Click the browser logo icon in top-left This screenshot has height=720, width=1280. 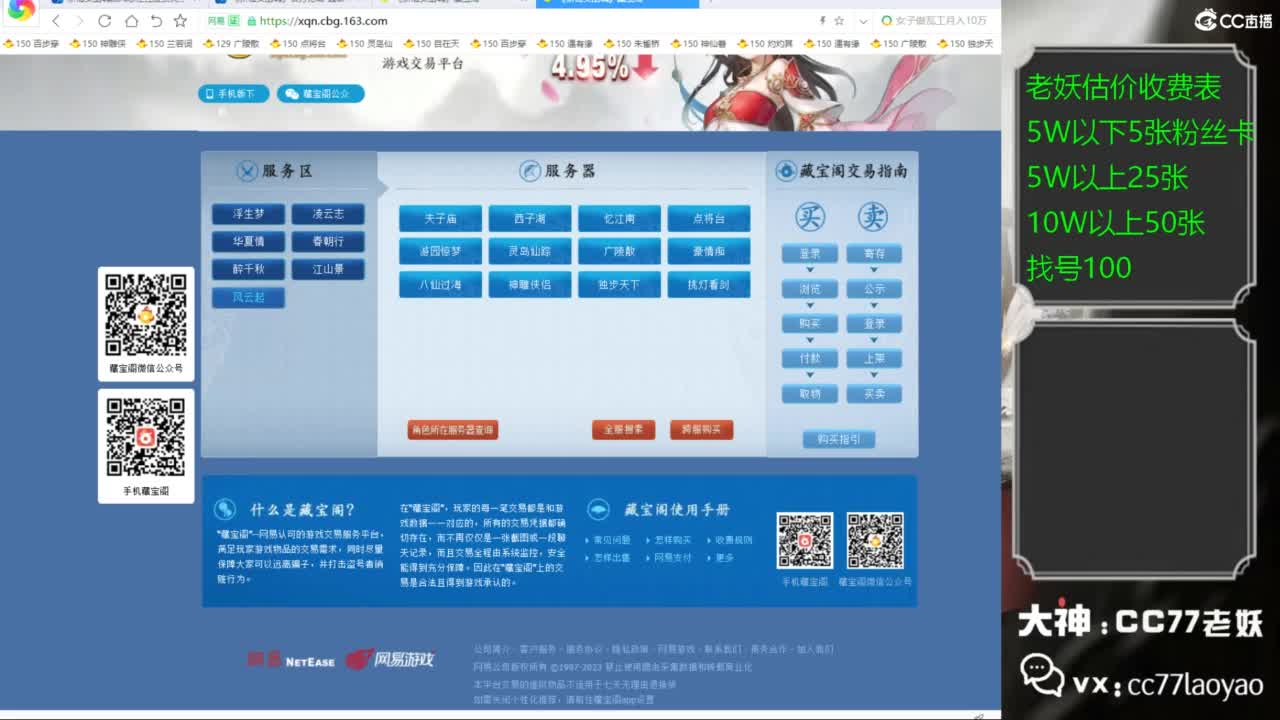click(x=21, y=11)
